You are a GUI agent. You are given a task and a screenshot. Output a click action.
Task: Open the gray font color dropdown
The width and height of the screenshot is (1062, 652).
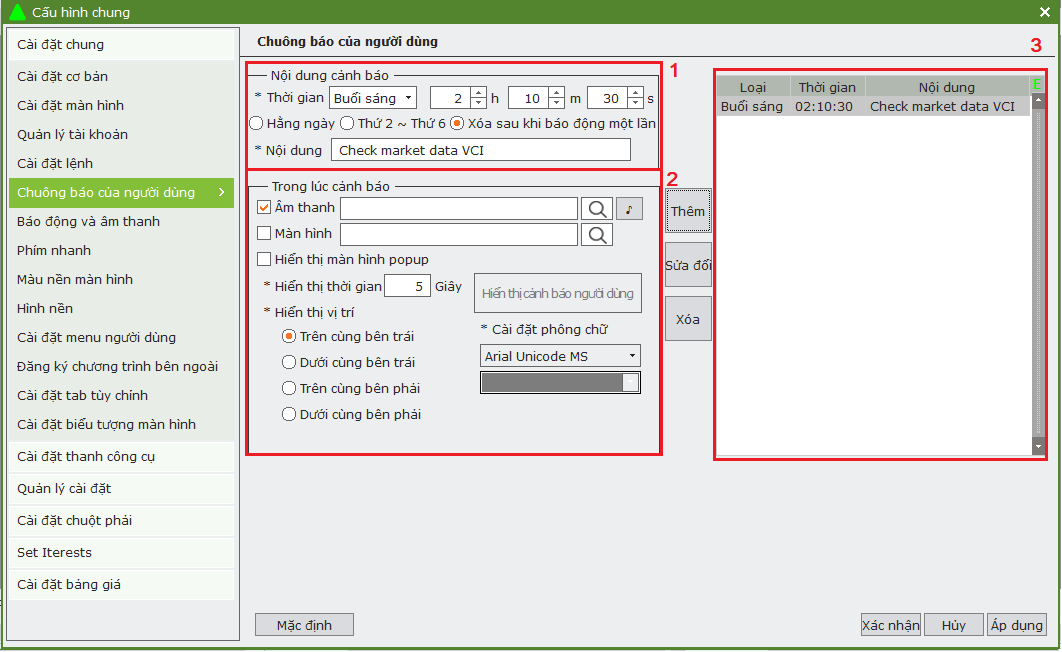(560, 383)
